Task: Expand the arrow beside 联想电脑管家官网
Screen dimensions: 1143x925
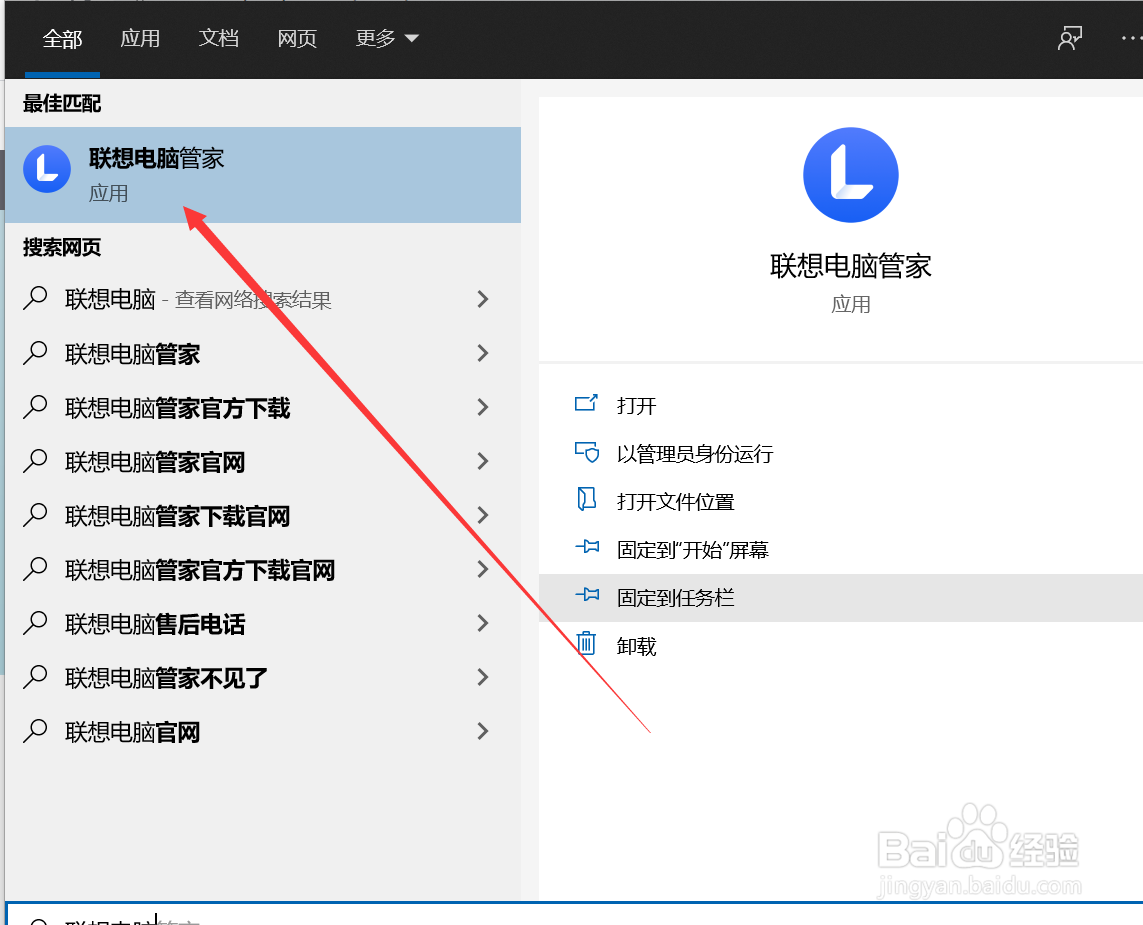Action: tap(483, 461)
